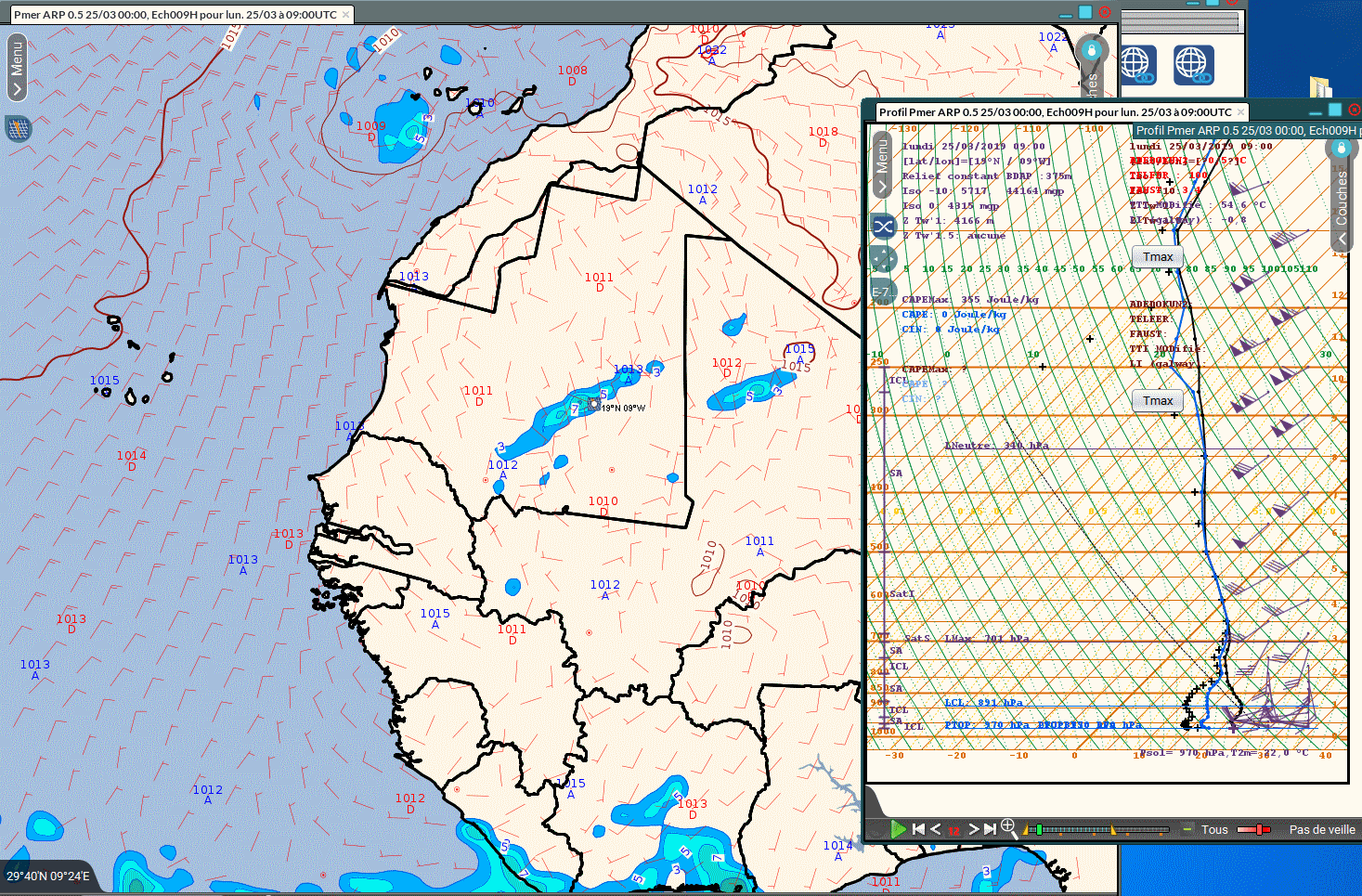Click the striped list in the background window

(1180, 22)
